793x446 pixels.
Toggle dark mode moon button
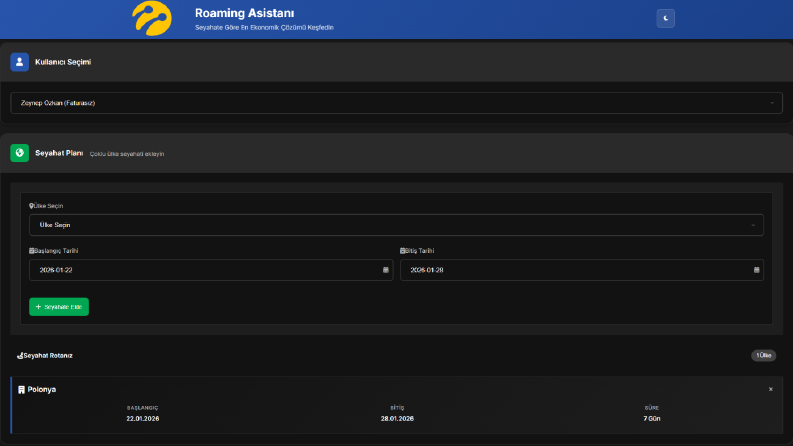click(666, 18)
